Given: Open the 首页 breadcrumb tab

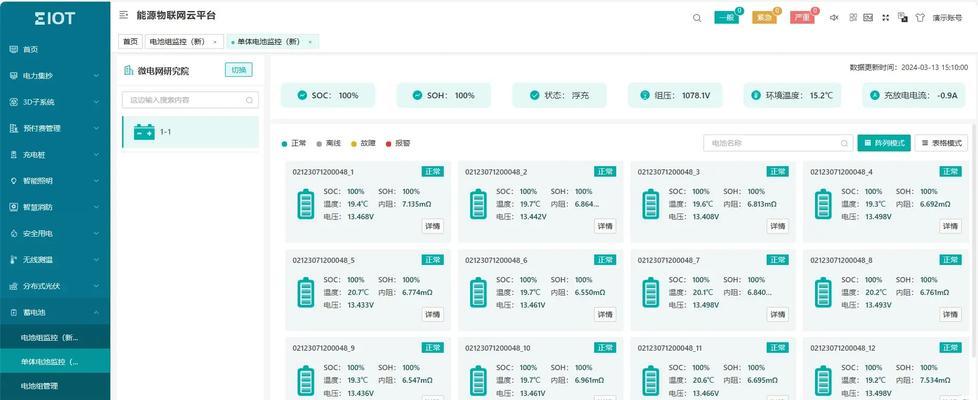Looking at the screenshot, I should tap(130, 41).
